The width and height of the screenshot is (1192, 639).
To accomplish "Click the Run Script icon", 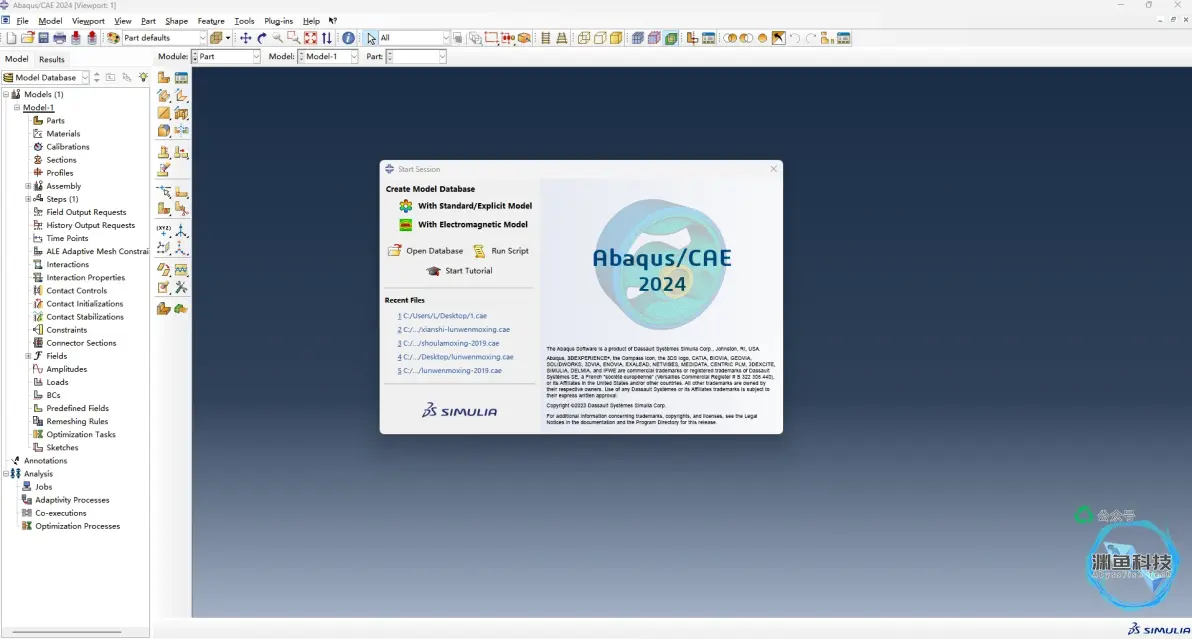I will coord(479,251).
